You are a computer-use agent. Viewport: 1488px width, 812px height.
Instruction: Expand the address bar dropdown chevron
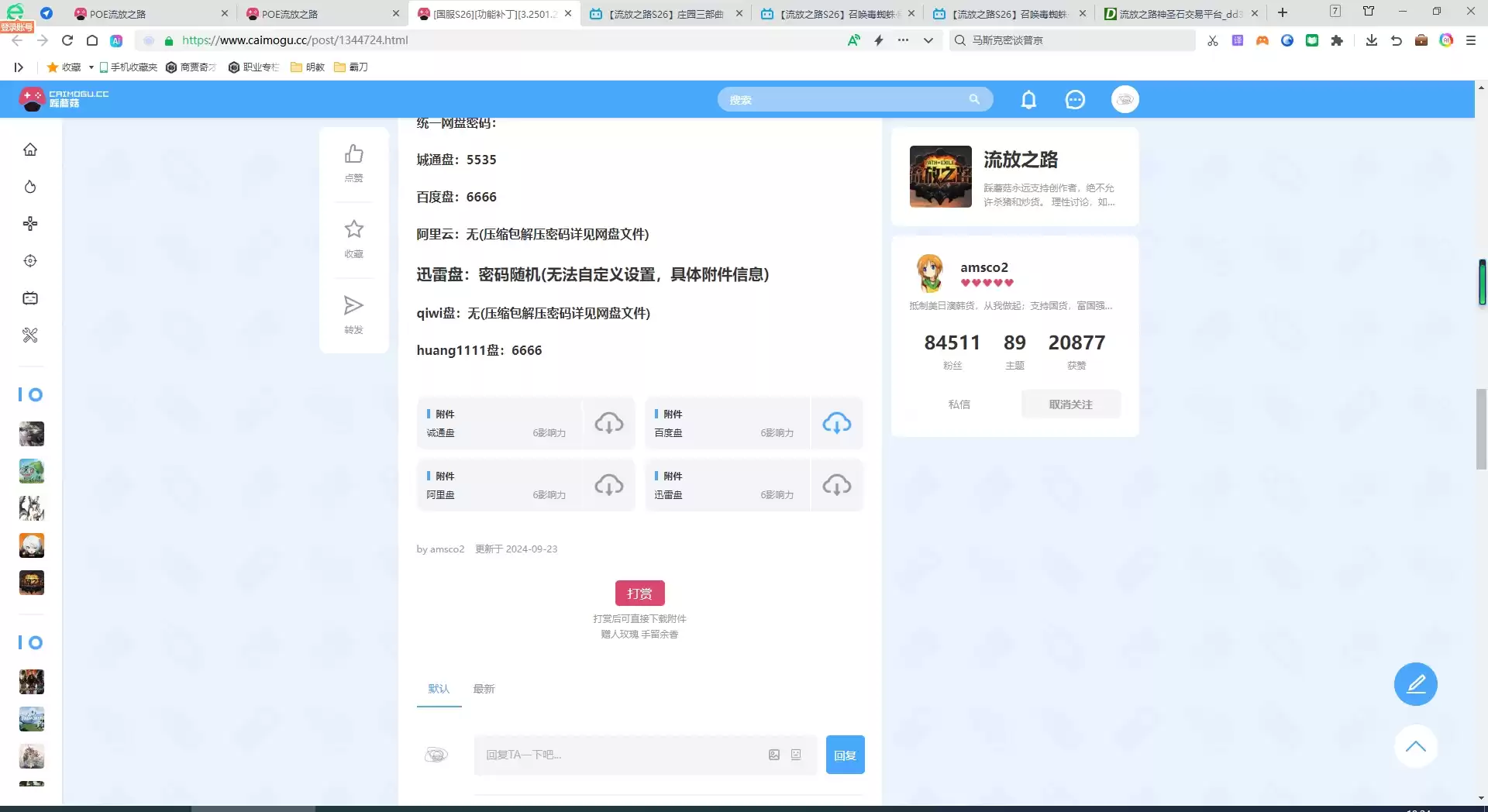928,40
